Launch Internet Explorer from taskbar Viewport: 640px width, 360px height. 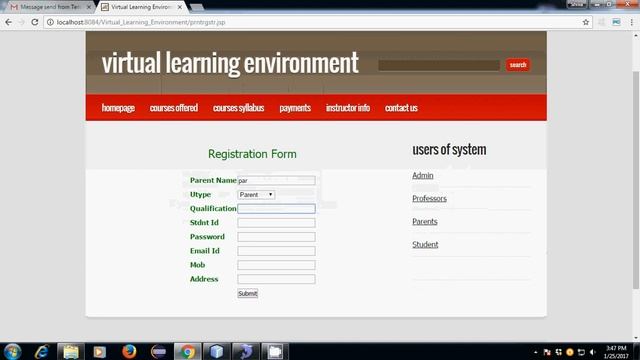coord(42,351)
